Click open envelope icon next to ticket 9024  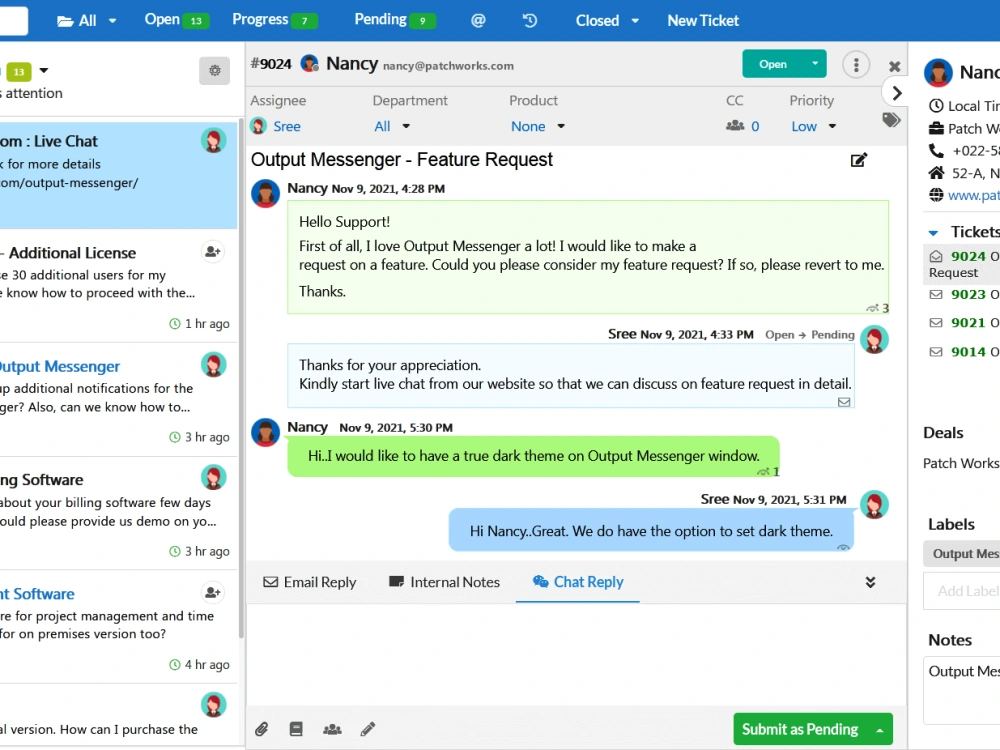tap(936, 256)
